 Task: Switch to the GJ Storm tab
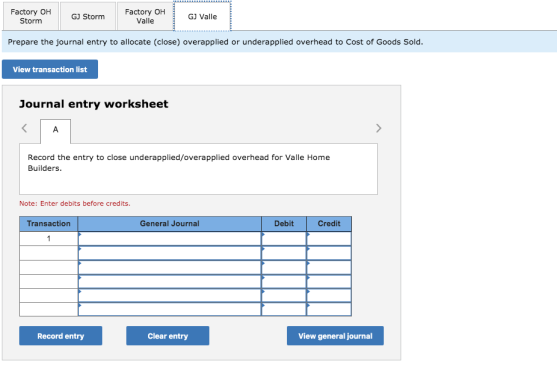point(88,16)
